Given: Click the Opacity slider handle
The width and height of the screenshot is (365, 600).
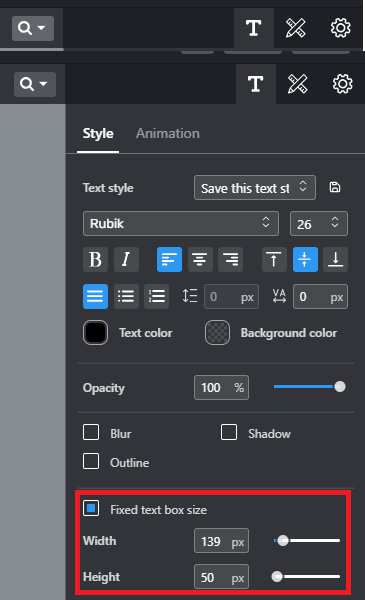Looking at the screenshot, I should point(339,387).
